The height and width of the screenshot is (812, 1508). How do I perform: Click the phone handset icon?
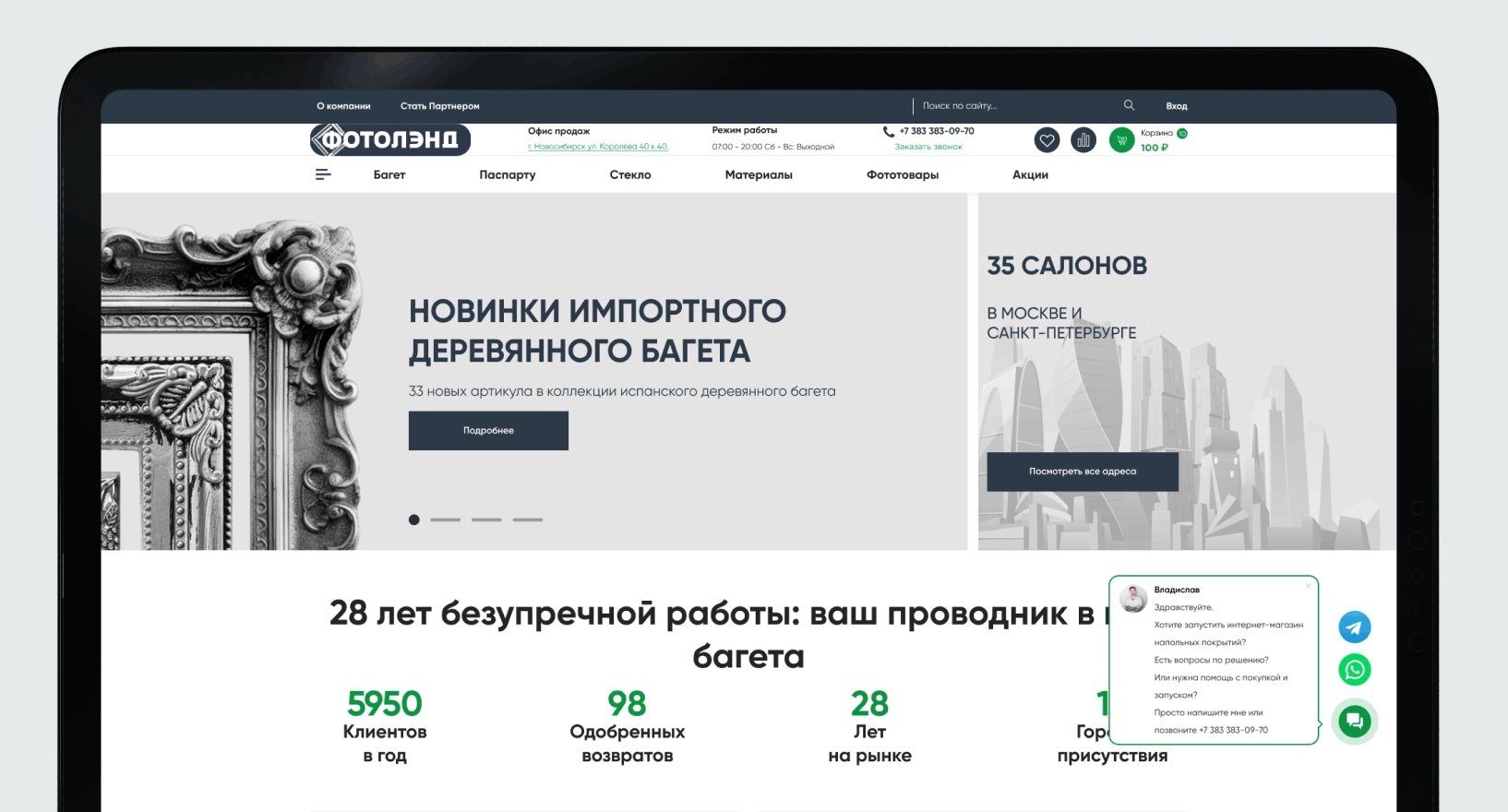(888, 132)
